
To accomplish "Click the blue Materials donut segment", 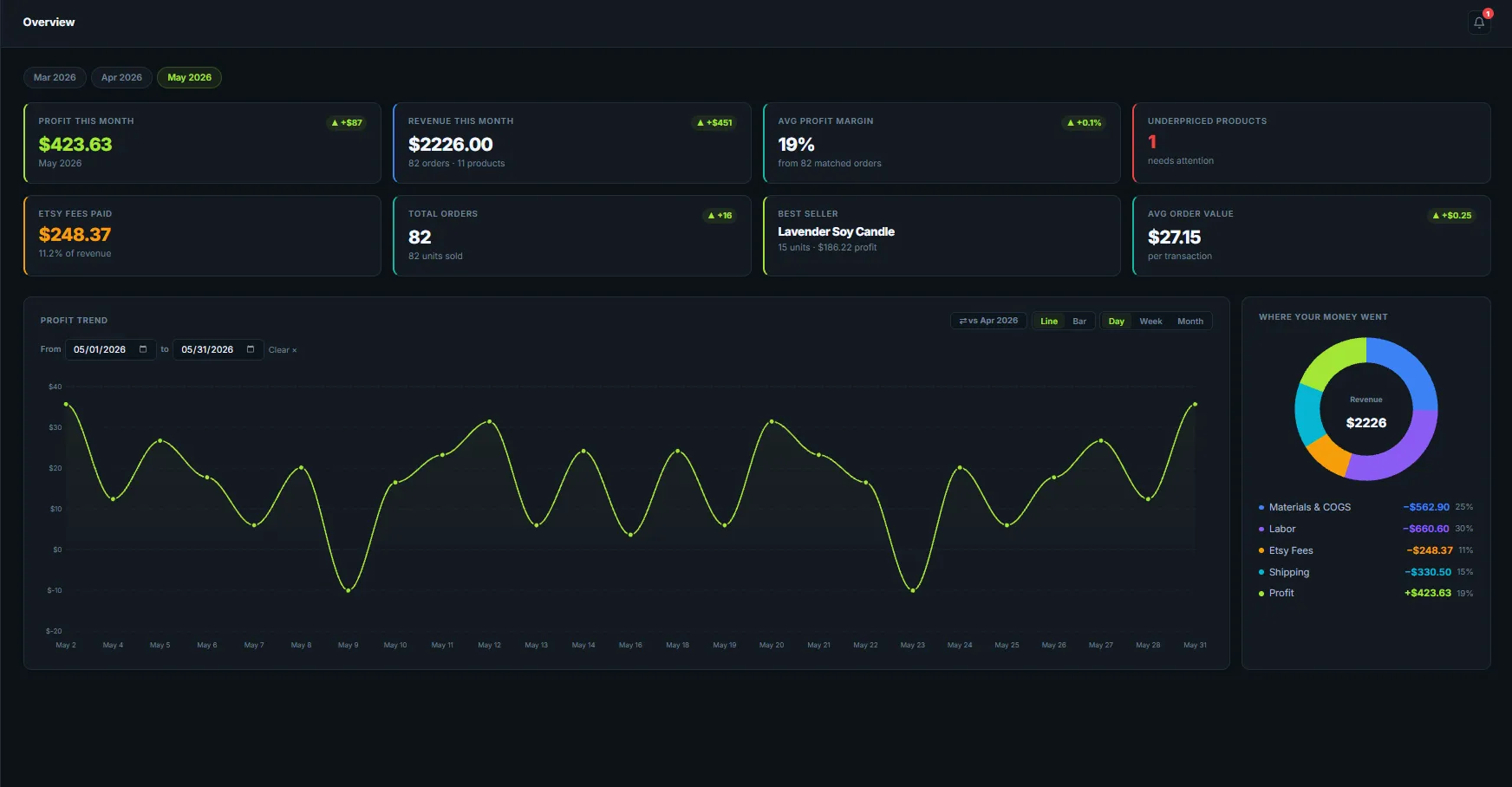I will coord(1410,366).
